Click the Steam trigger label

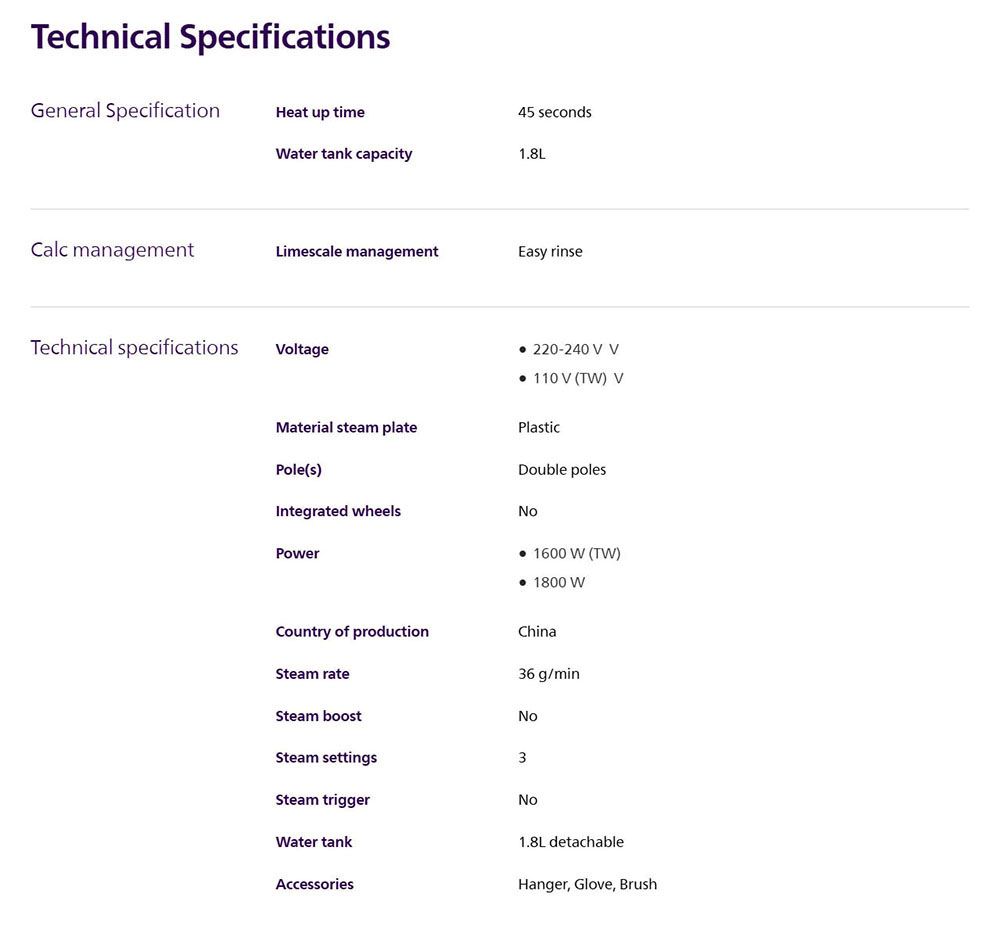(322, 800)
